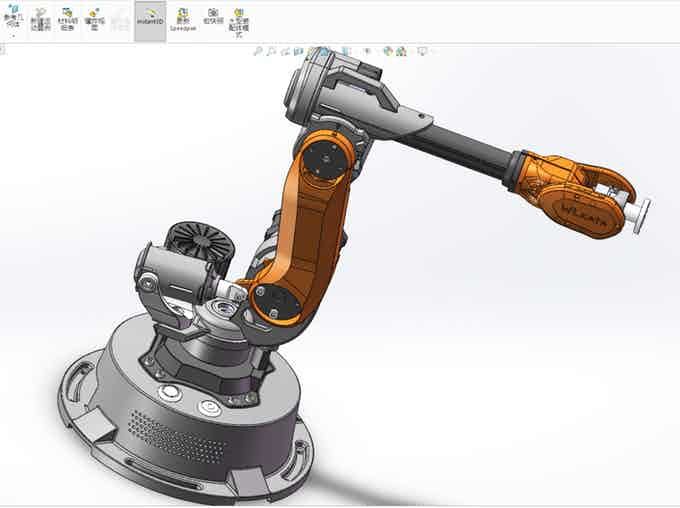This screenshot has width=680, height=508.
Task: Click the Apply Scene icon
Action: 401,51
